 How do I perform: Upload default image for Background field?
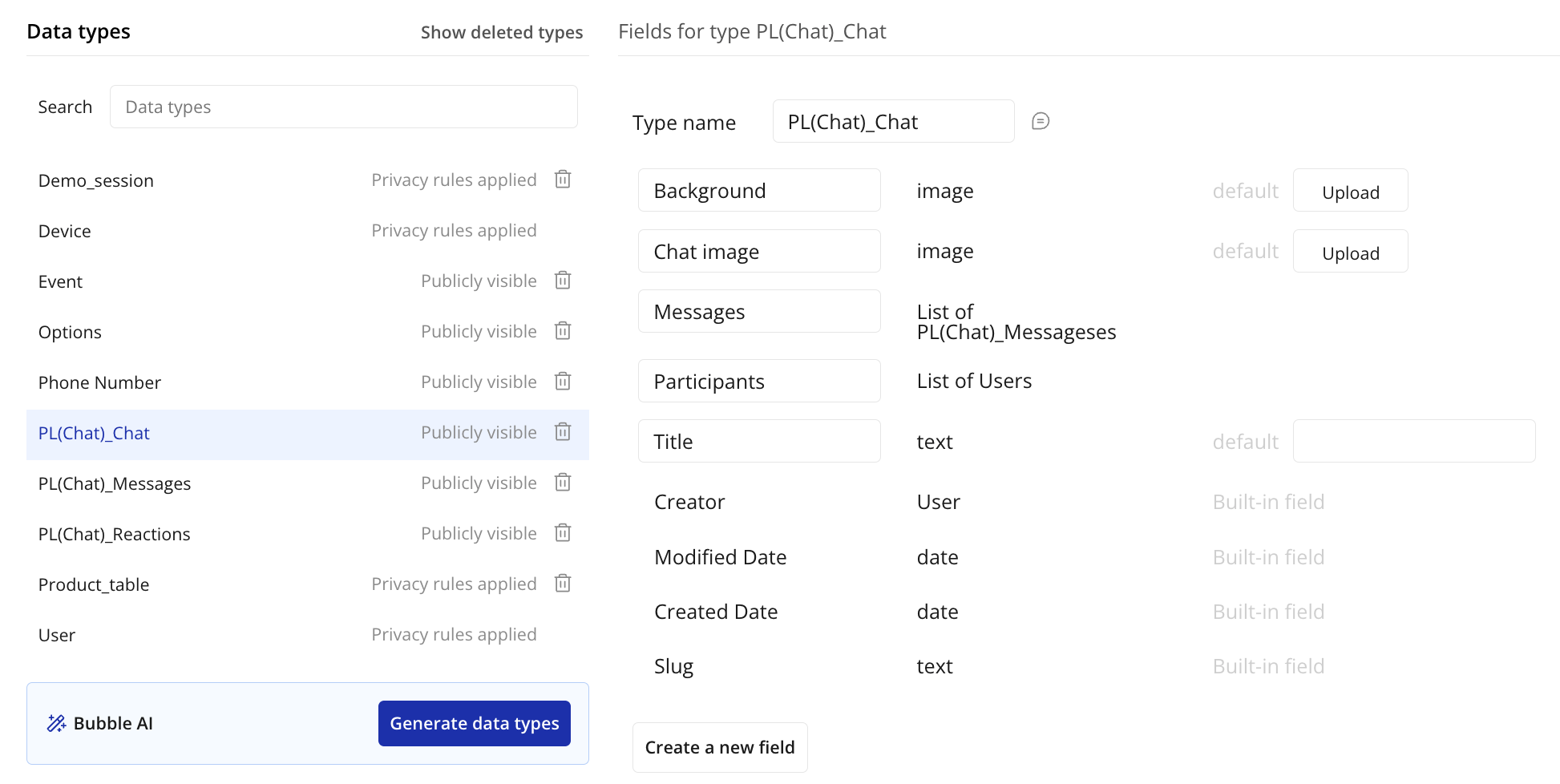[1350, 191]
